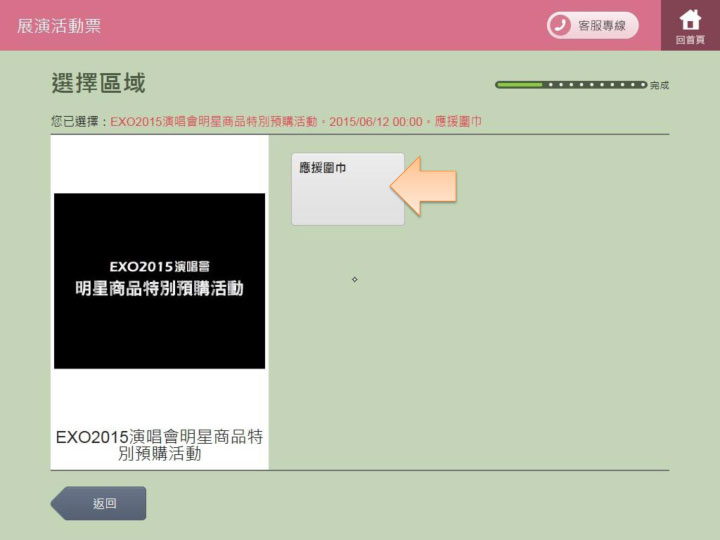
Task: Go back with the 返回 button
Action: pos(99,503)
